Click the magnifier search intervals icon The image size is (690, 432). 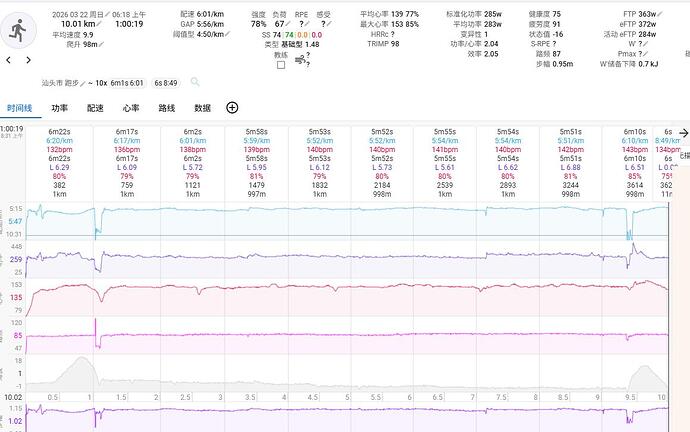pyautogui.click(x=195, y=82)
